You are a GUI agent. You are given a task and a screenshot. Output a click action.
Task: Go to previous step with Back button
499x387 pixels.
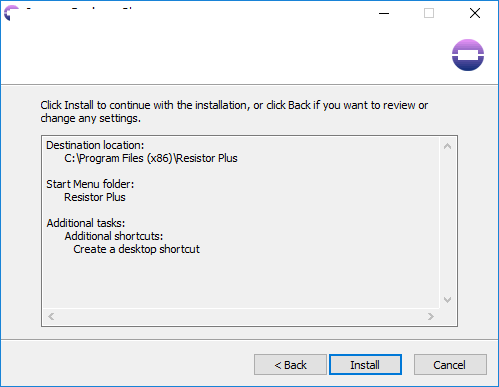[x=290, y=365]
